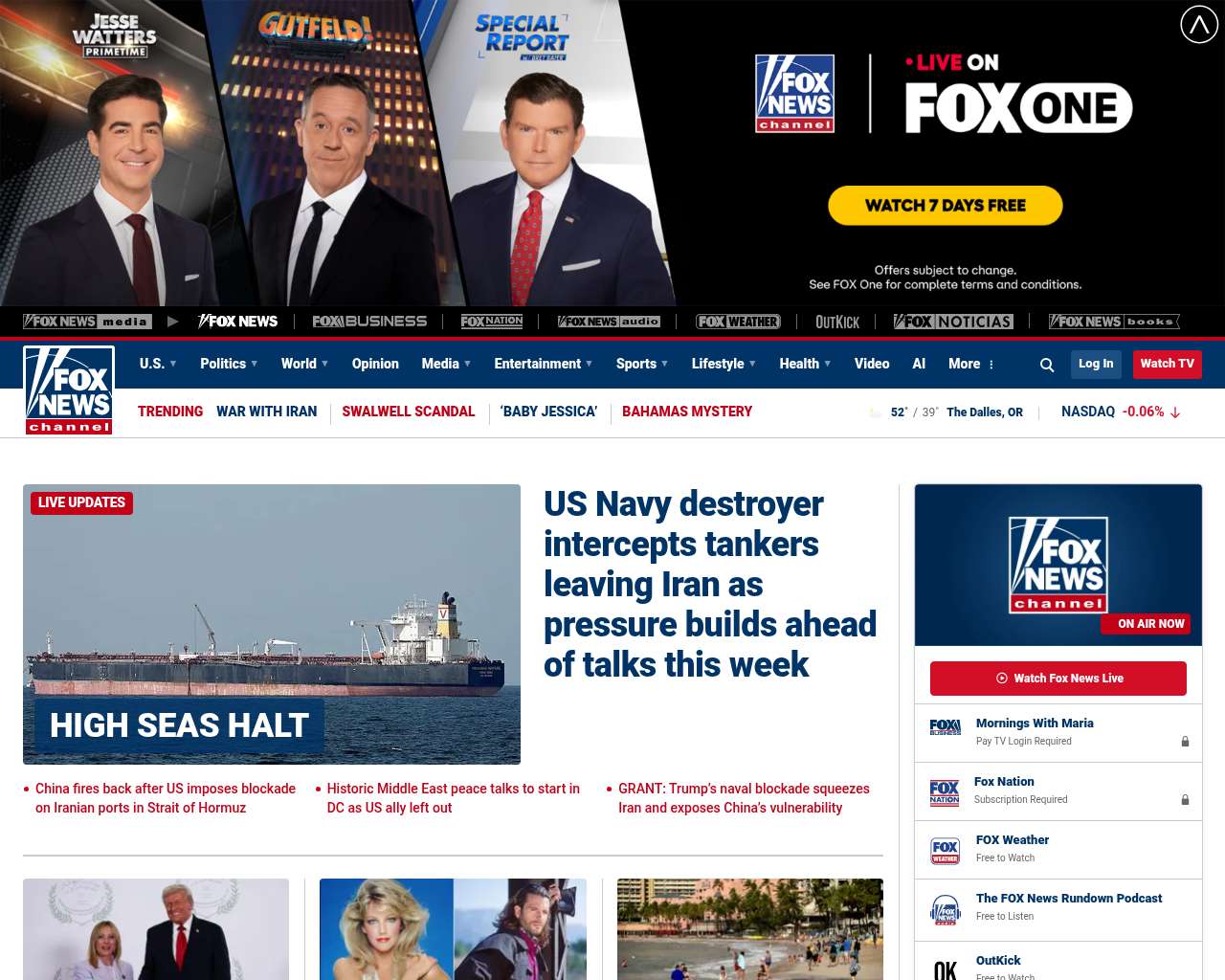Click the lock icon beside Fox Nation
This screenshot has height=980, width=1225.
1185,800
